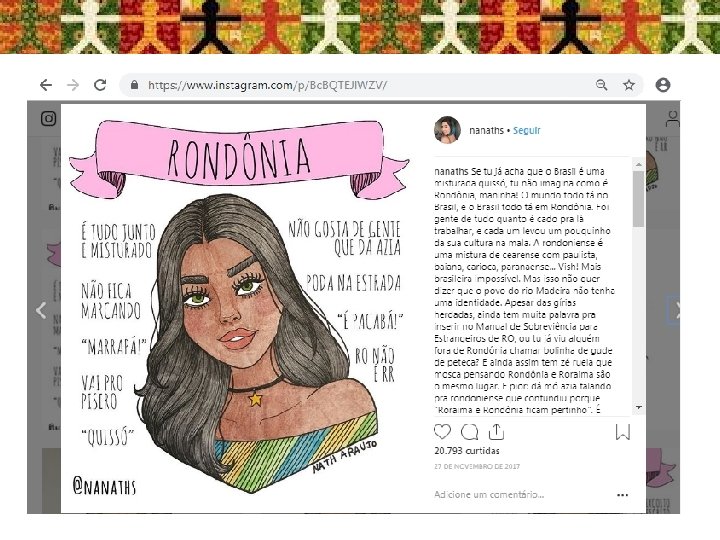
Task: Open the browser profile account icon
Action: (663, 85)
